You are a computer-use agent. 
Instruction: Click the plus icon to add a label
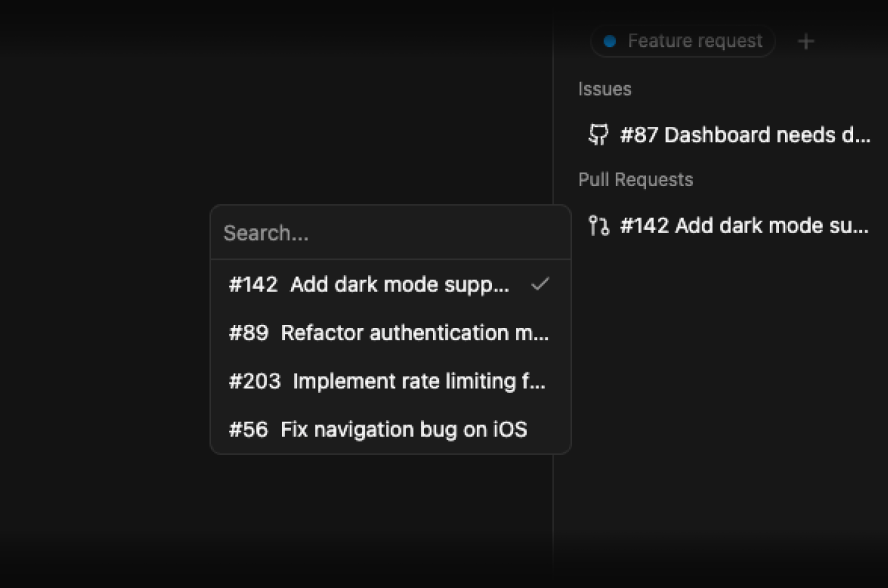806,41
